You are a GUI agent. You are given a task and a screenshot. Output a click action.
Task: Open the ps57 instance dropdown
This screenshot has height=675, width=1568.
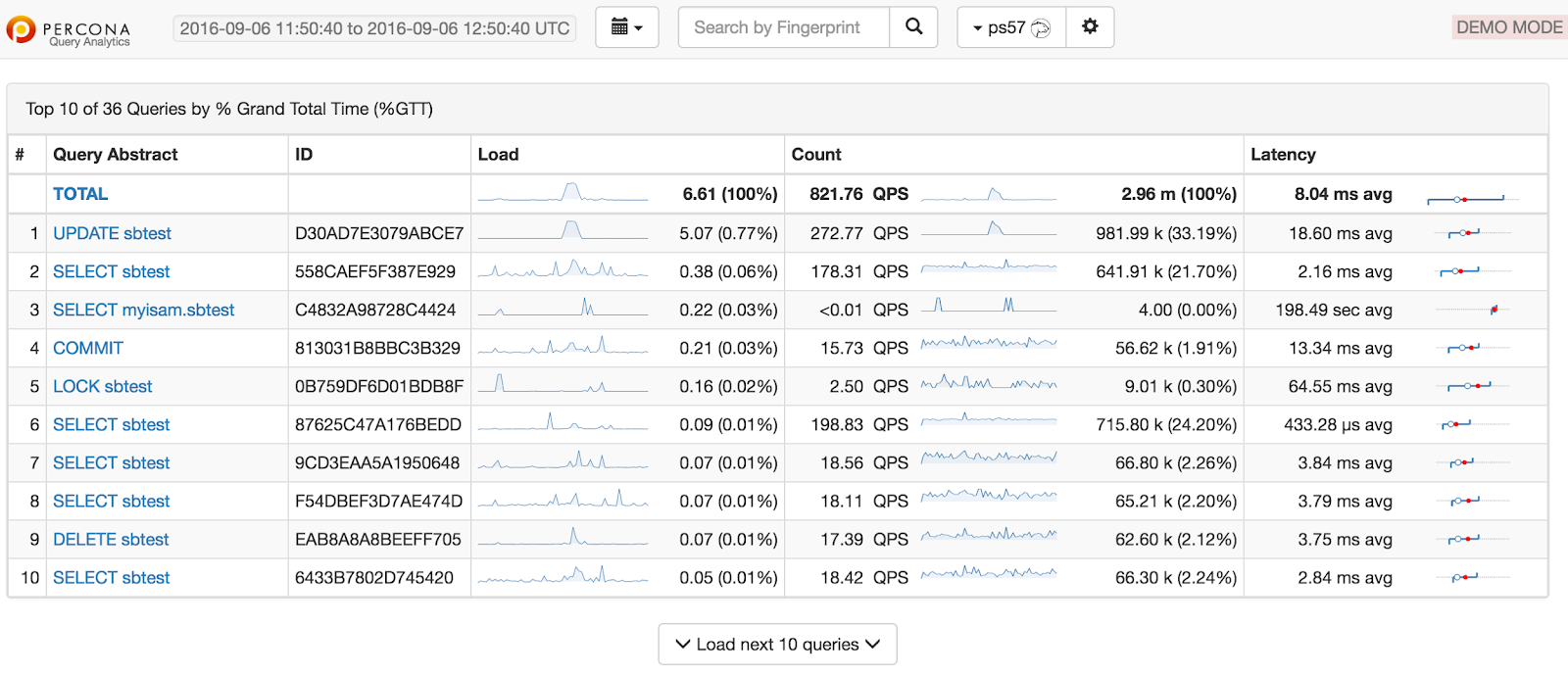click(x=1011, y=27)
